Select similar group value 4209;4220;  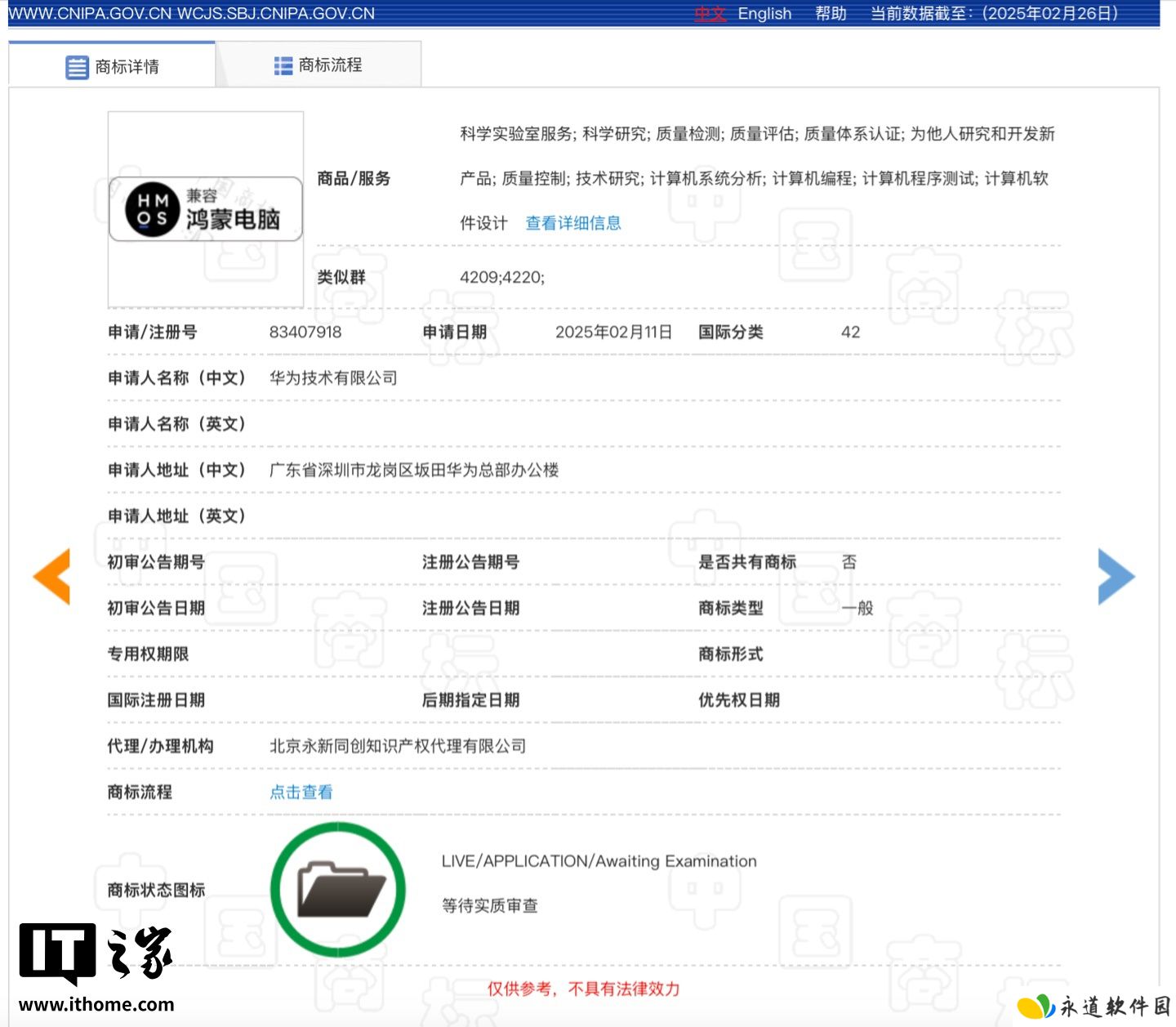coord(502,277)
